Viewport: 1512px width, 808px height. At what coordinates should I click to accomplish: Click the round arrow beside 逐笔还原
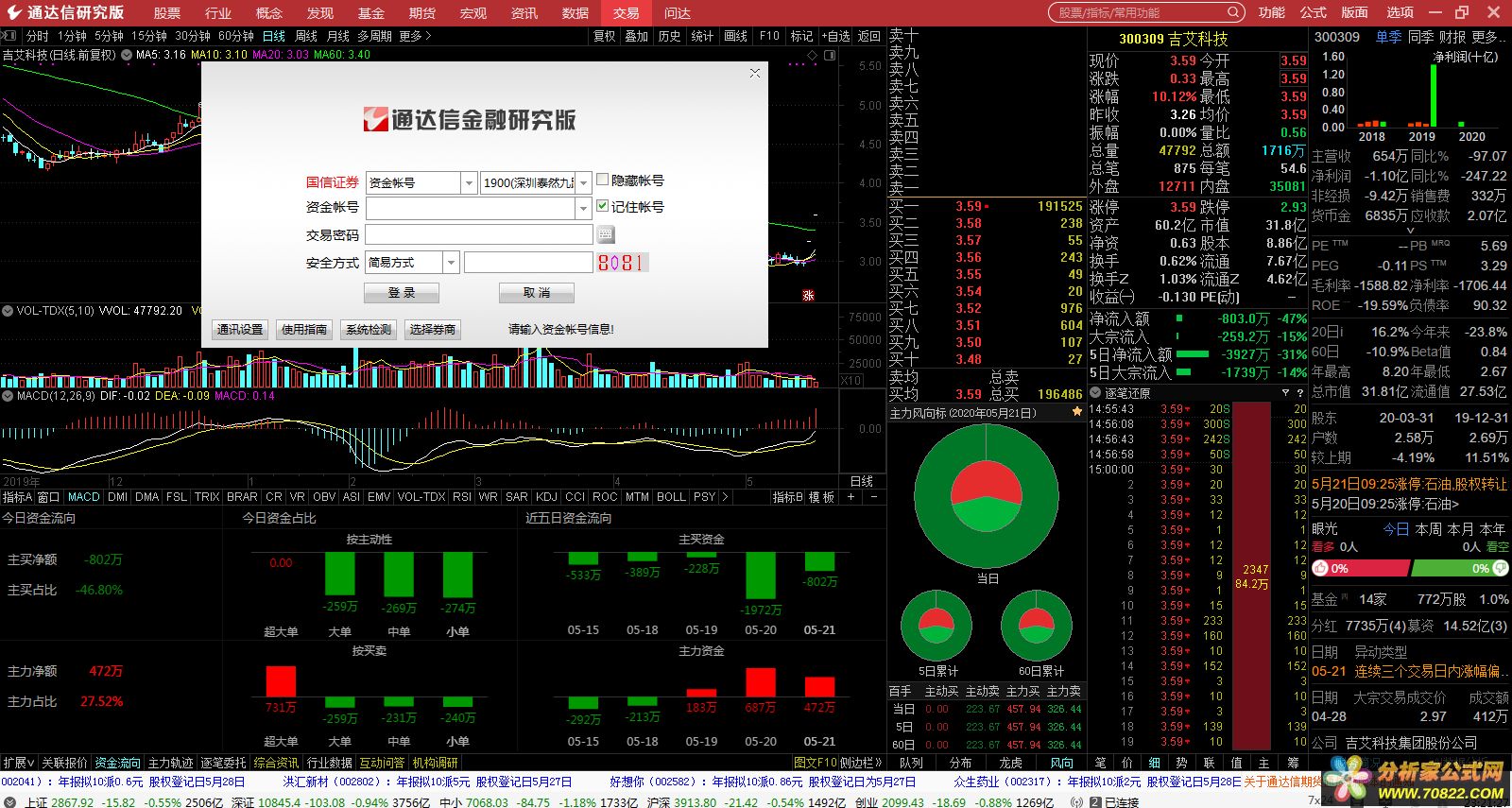coord(1096,393)
